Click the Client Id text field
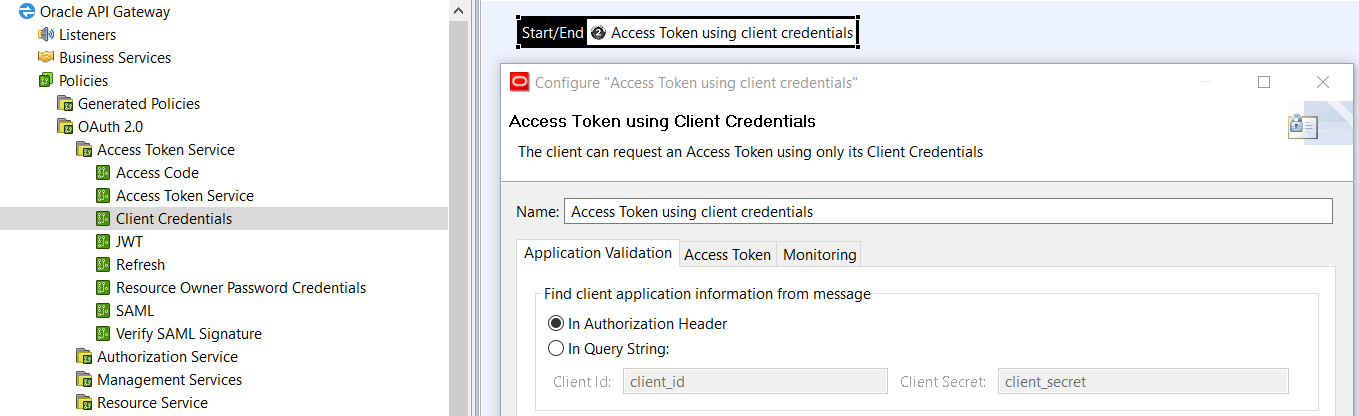The height and width of the screenshot is (416, 1359). pos(755,382)
